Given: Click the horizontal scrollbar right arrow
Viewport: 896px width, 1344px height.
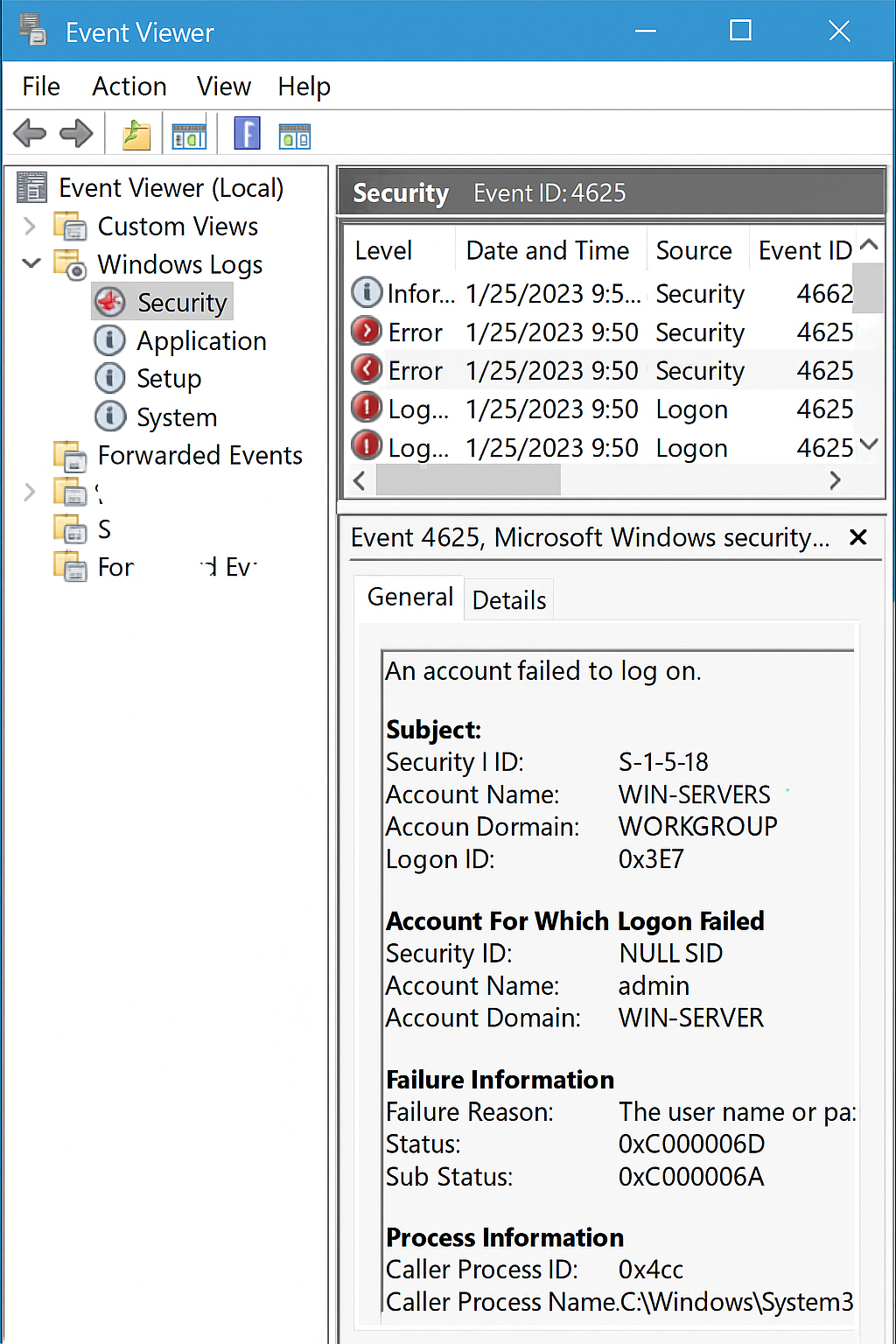Looking at the screenshot, I should pyautogui.click(x=835, y=480).
